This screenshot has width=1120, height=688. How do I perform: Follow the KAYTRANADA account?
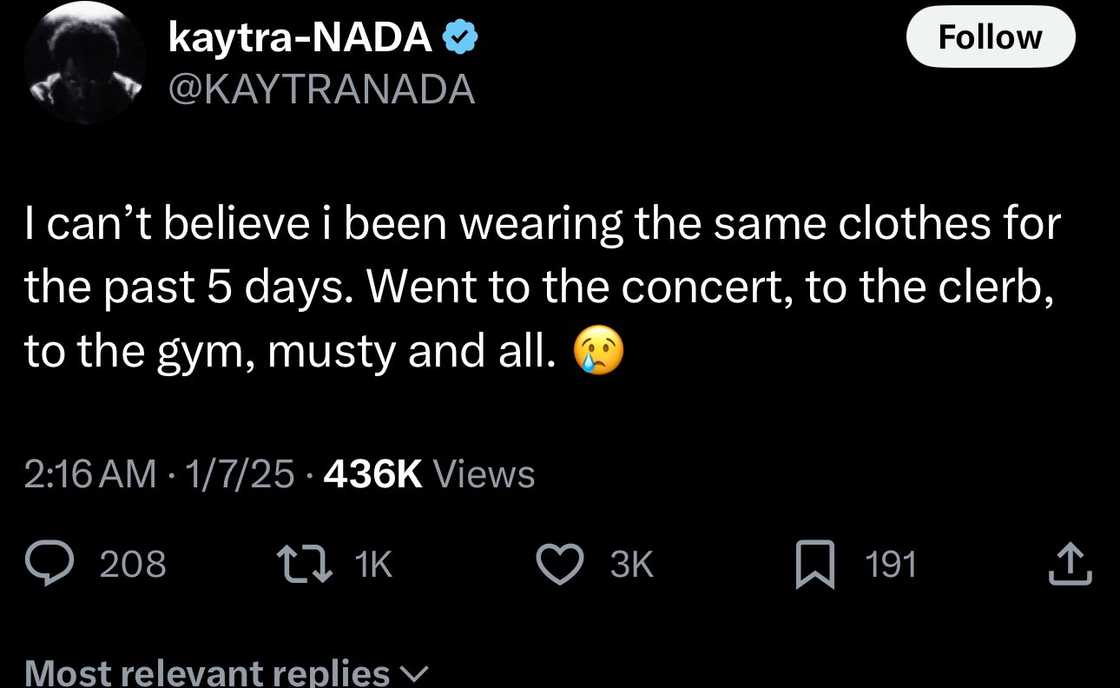[990, 38]
